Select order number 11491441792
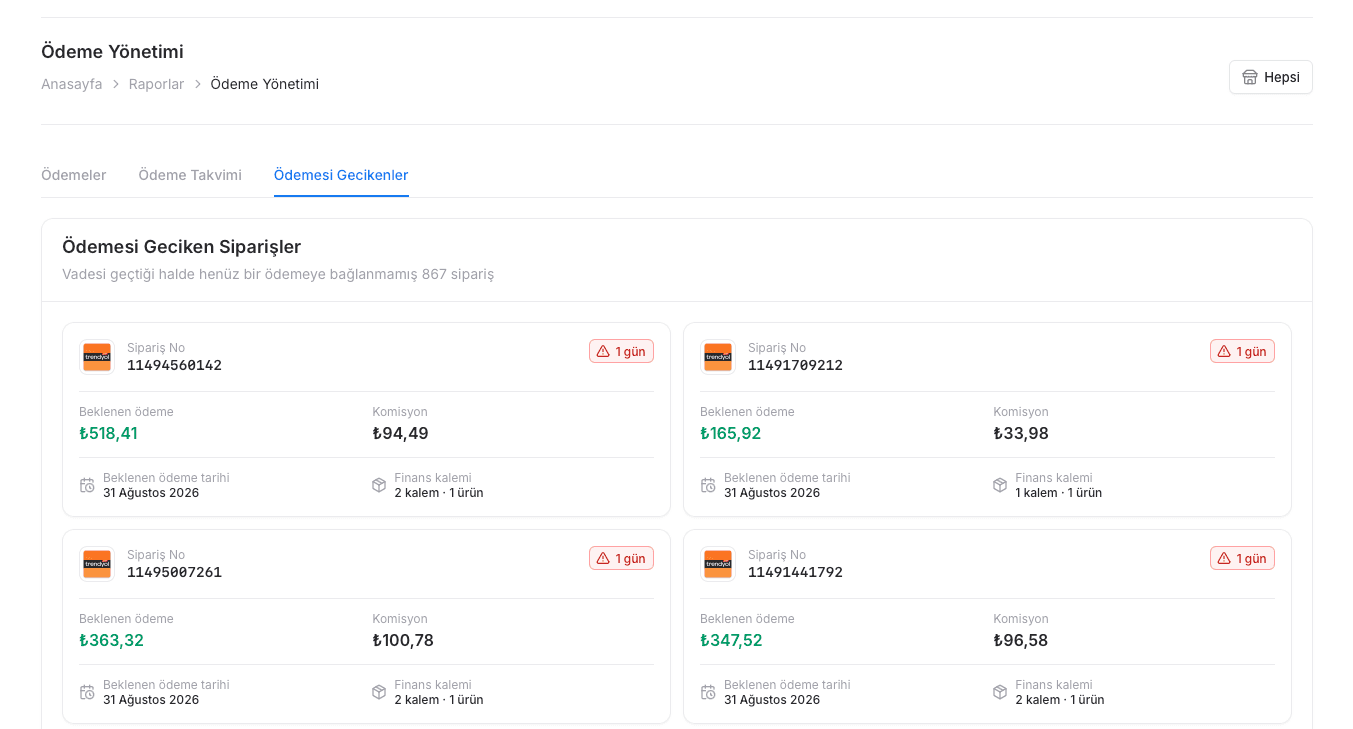This screenshot has height=729, width=1353. coord(795,572)
